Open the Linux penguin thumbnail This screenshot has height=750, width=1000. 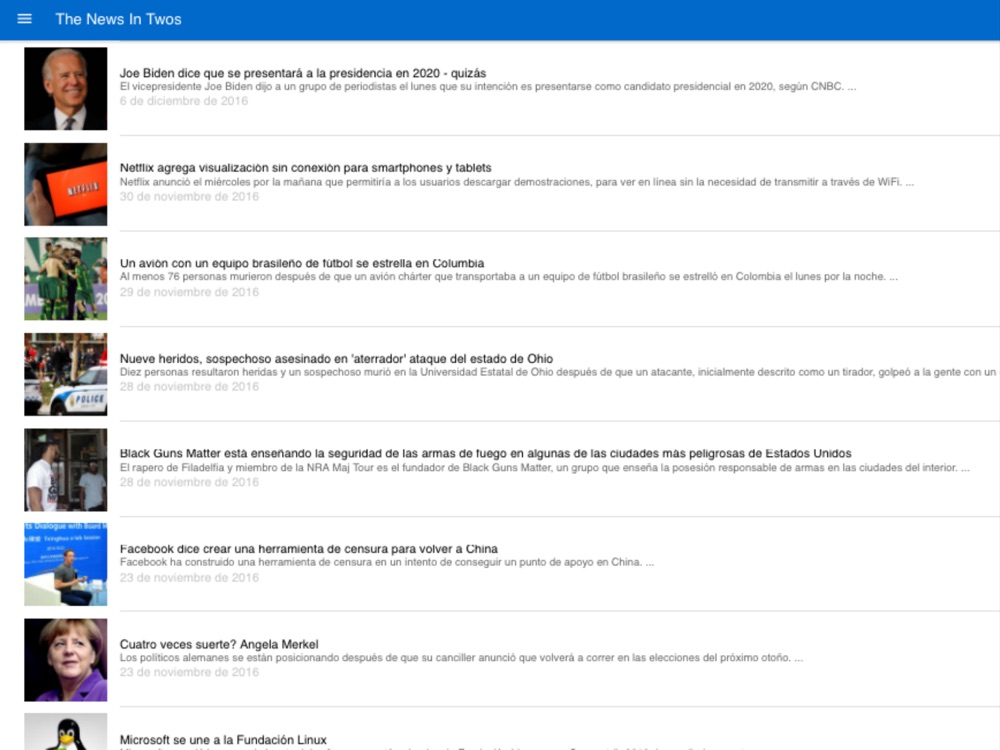pyautogui.click(x=66, y=732)
